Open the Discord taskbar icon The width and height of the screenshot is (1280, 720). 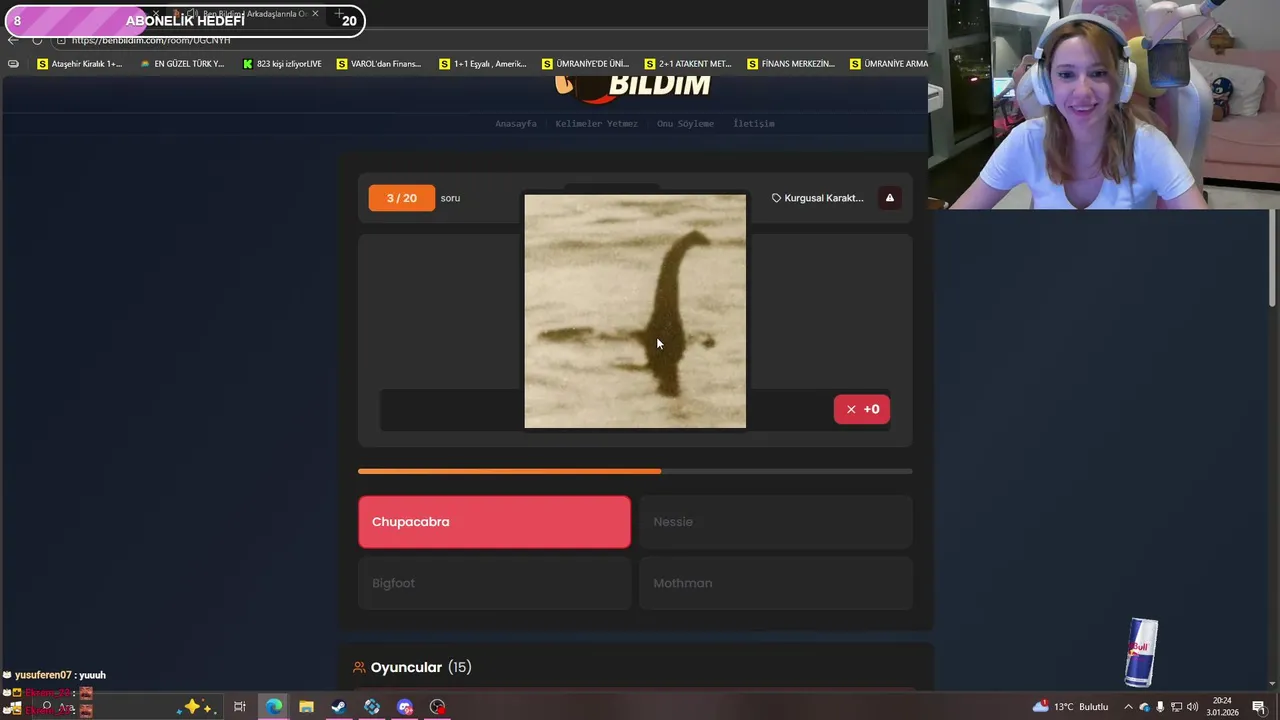[405, 706]
